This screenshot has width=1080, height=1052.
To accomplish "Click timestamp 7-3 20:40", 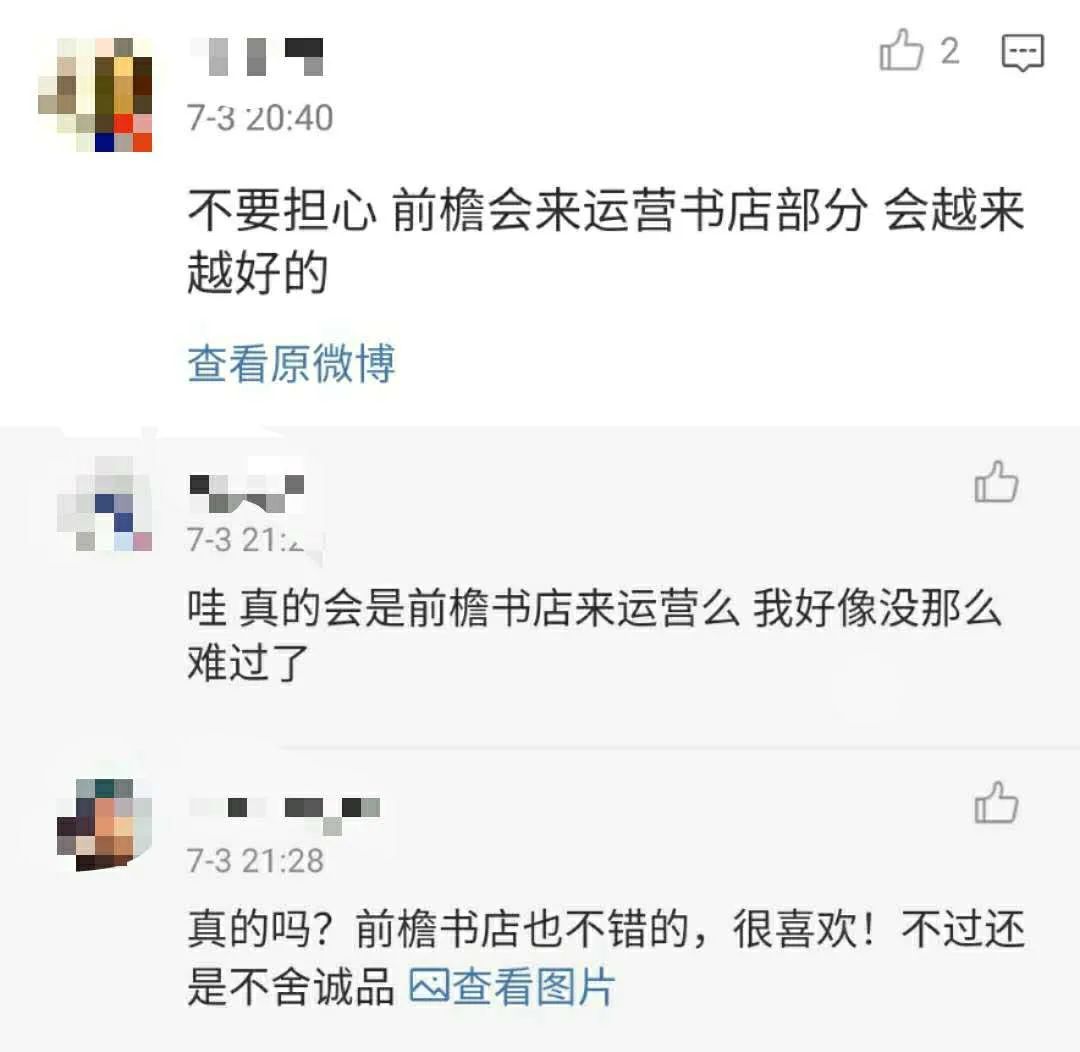I will point(260,118).
